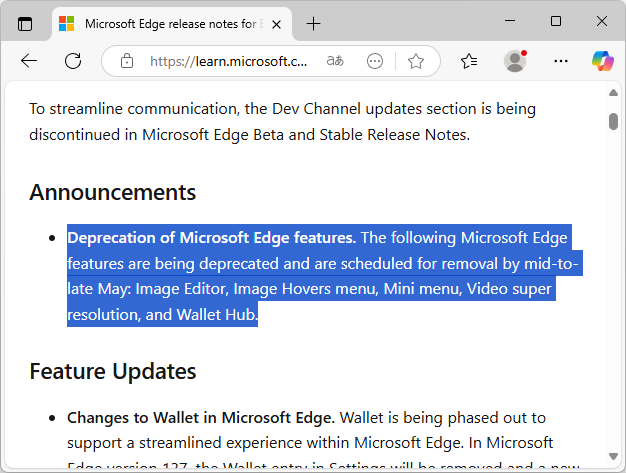Viewport: 626px width, 473px height.
Task: Click the page scrollbar thumb
Action: pyautogui.click(x=613, y=121)
